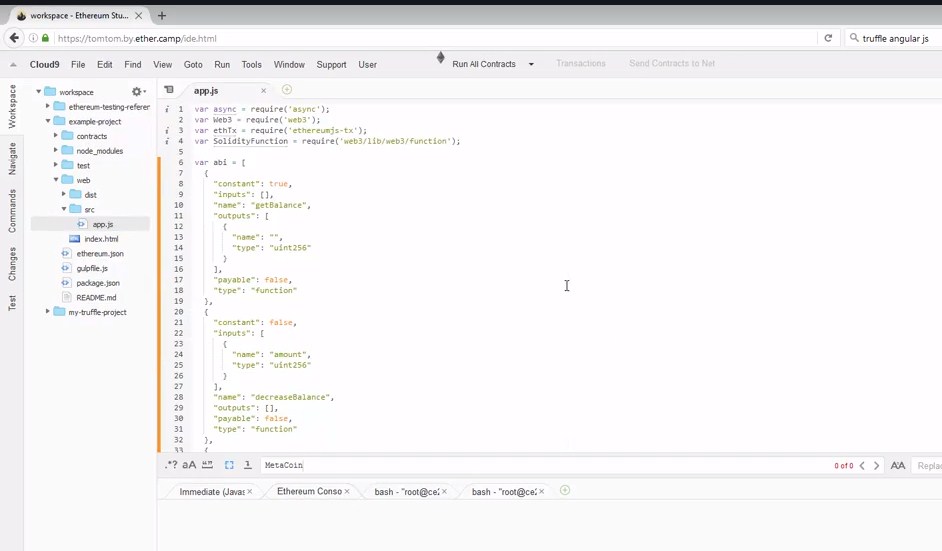Collapse the example-project folder
Screen dimensions: 942x551
tap(47, 121)
